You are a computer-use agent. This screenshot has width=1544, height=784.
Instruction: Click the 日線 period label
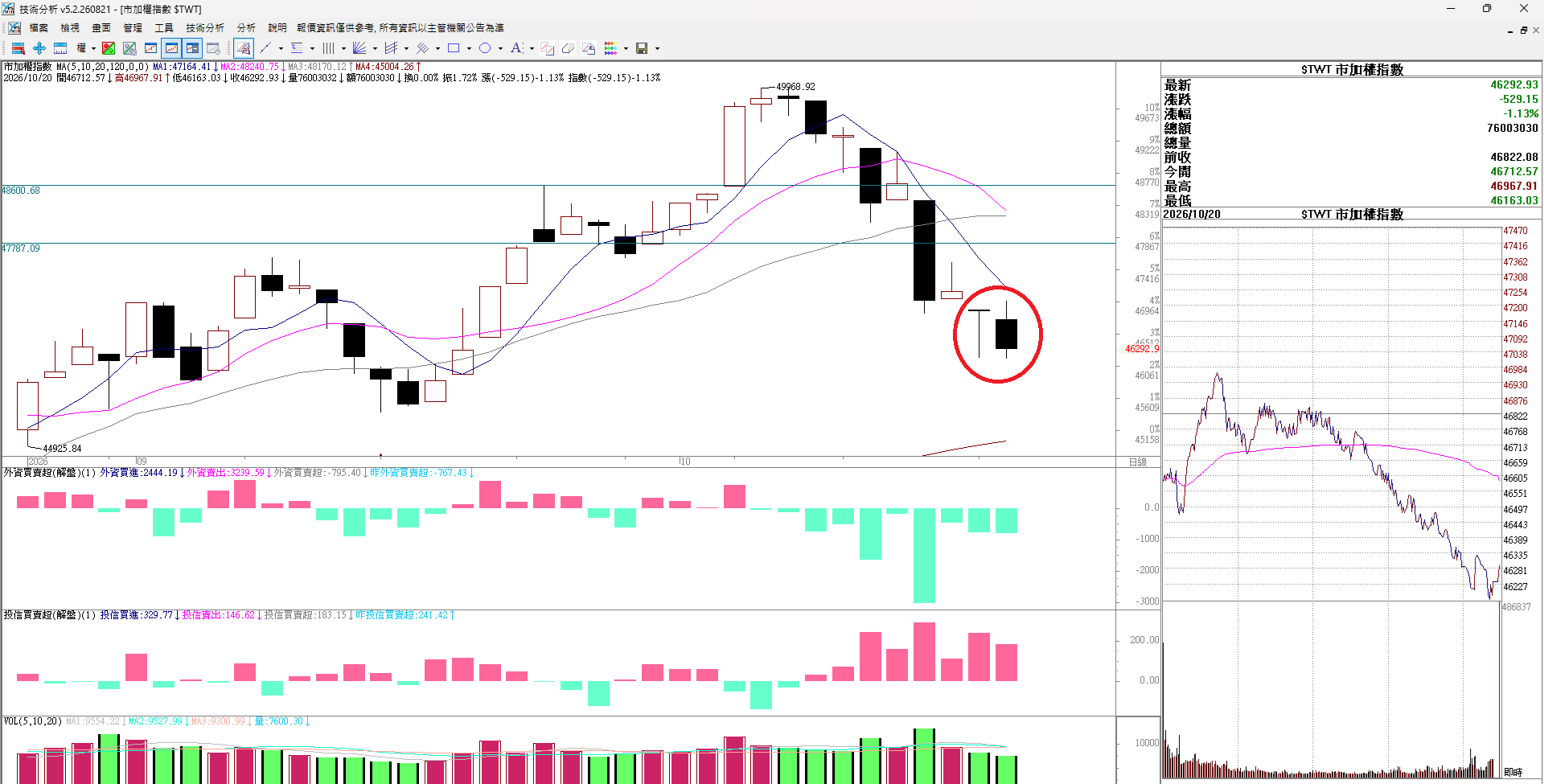click(x=1138, y=462)
